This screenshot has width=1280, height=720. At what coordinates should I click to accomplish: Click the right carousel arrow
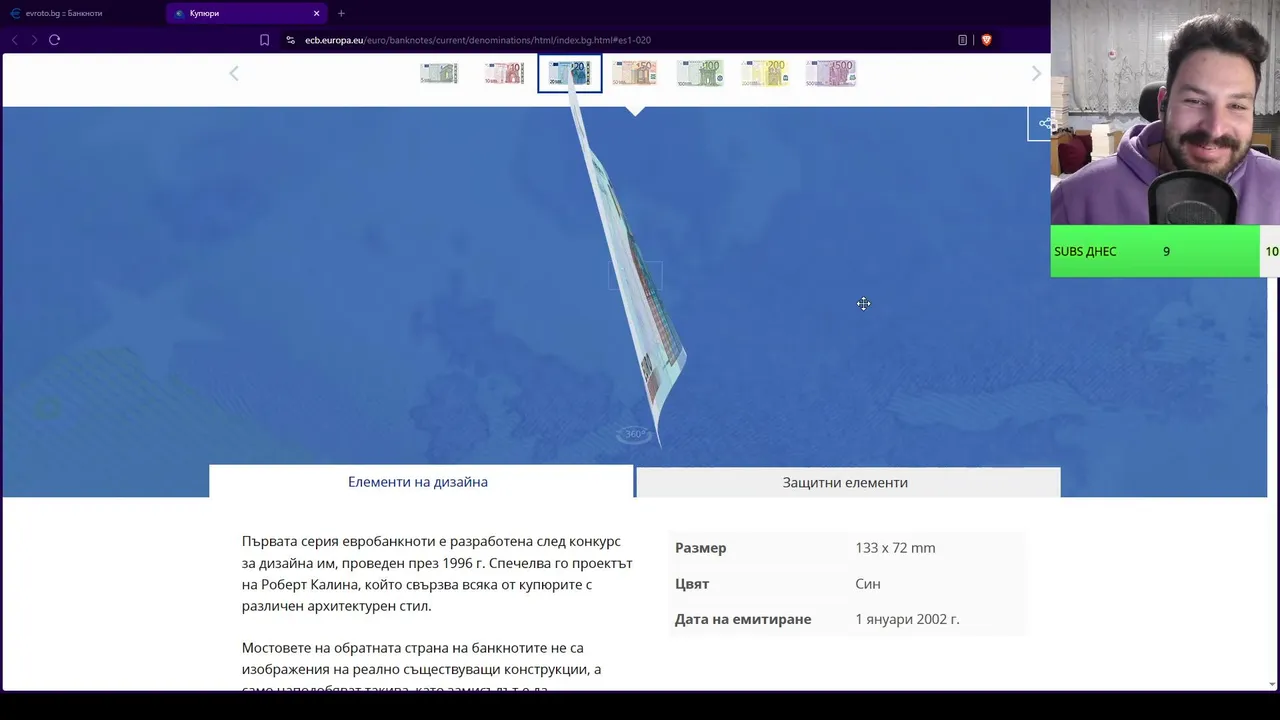tap(1036, 73)
